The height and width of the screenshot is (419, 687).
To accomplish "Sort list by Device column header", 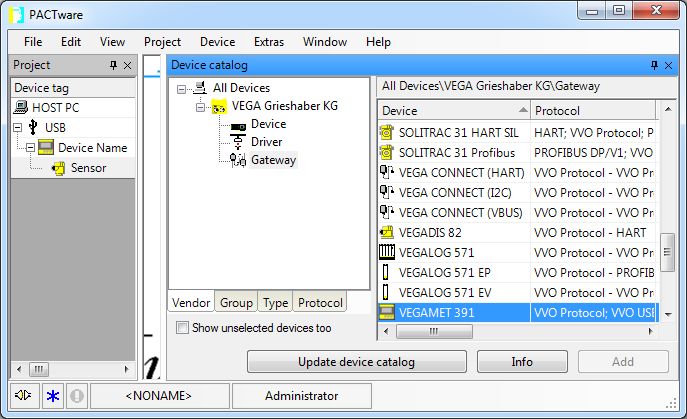I will point(454,110).
